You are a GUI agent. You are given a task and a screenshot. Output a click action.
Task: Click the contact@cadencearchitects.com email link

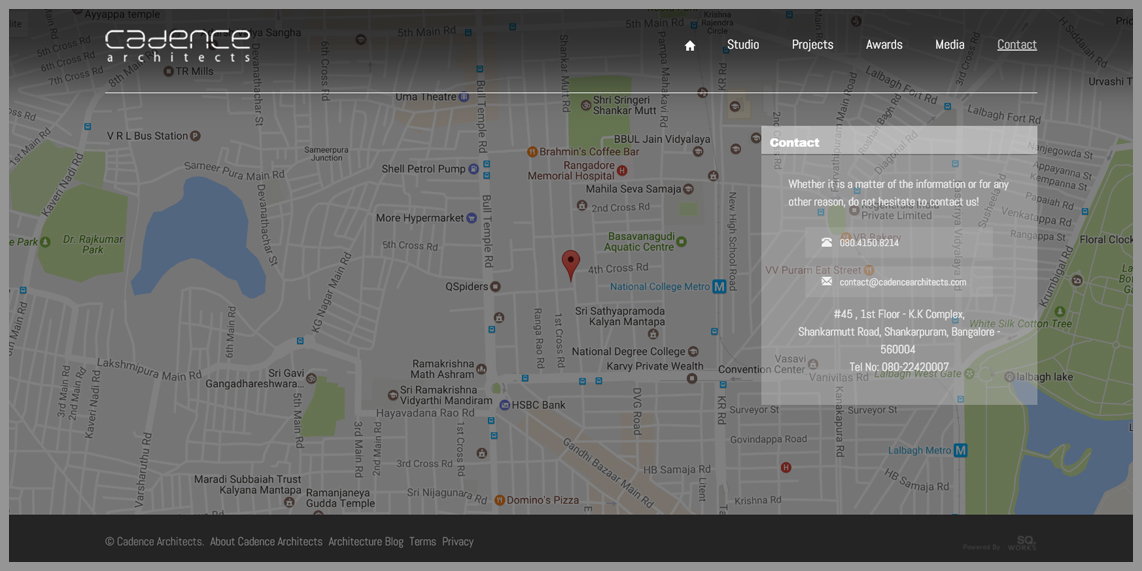pyautogui.click(x=902, y=282)
